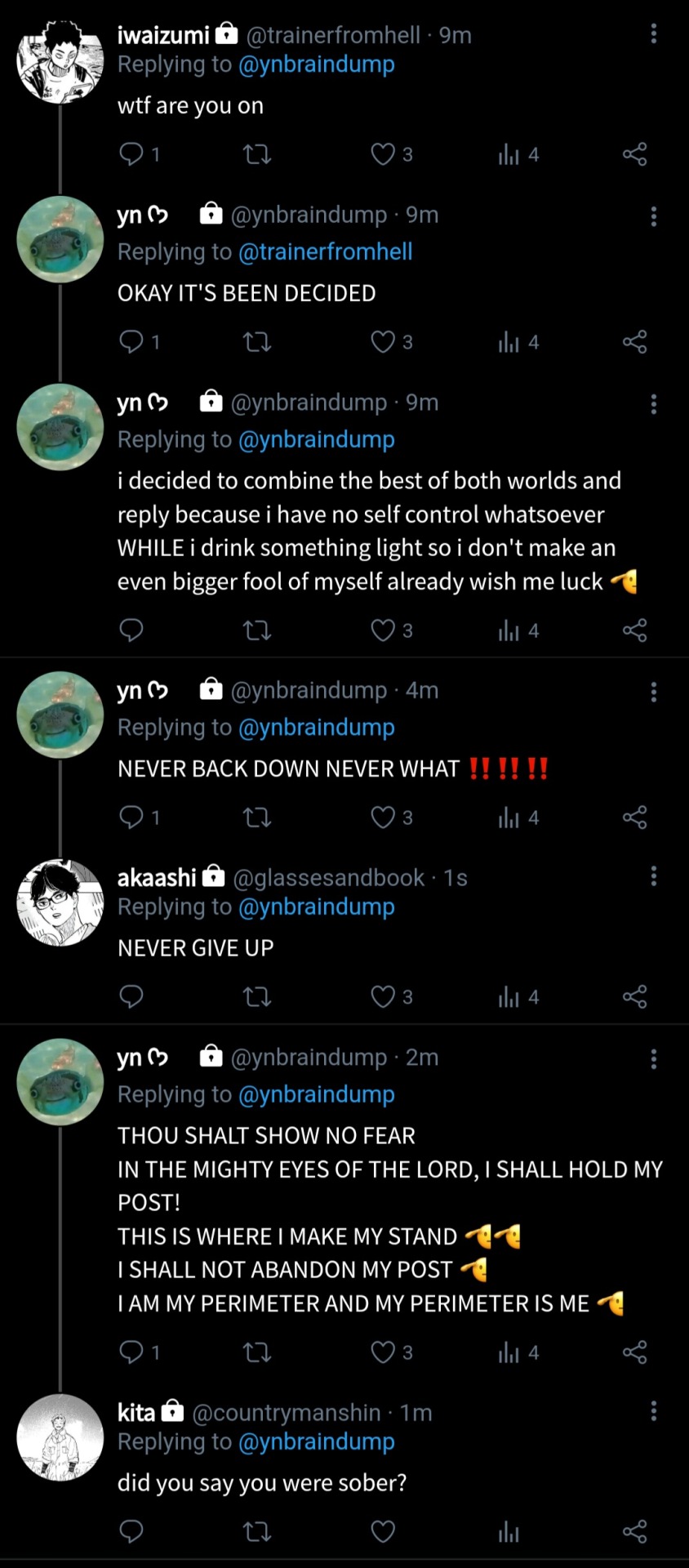Like iwaizumi's "wtf are you on" tweet
Screen dimensions: 689x1568
point(383,154)
